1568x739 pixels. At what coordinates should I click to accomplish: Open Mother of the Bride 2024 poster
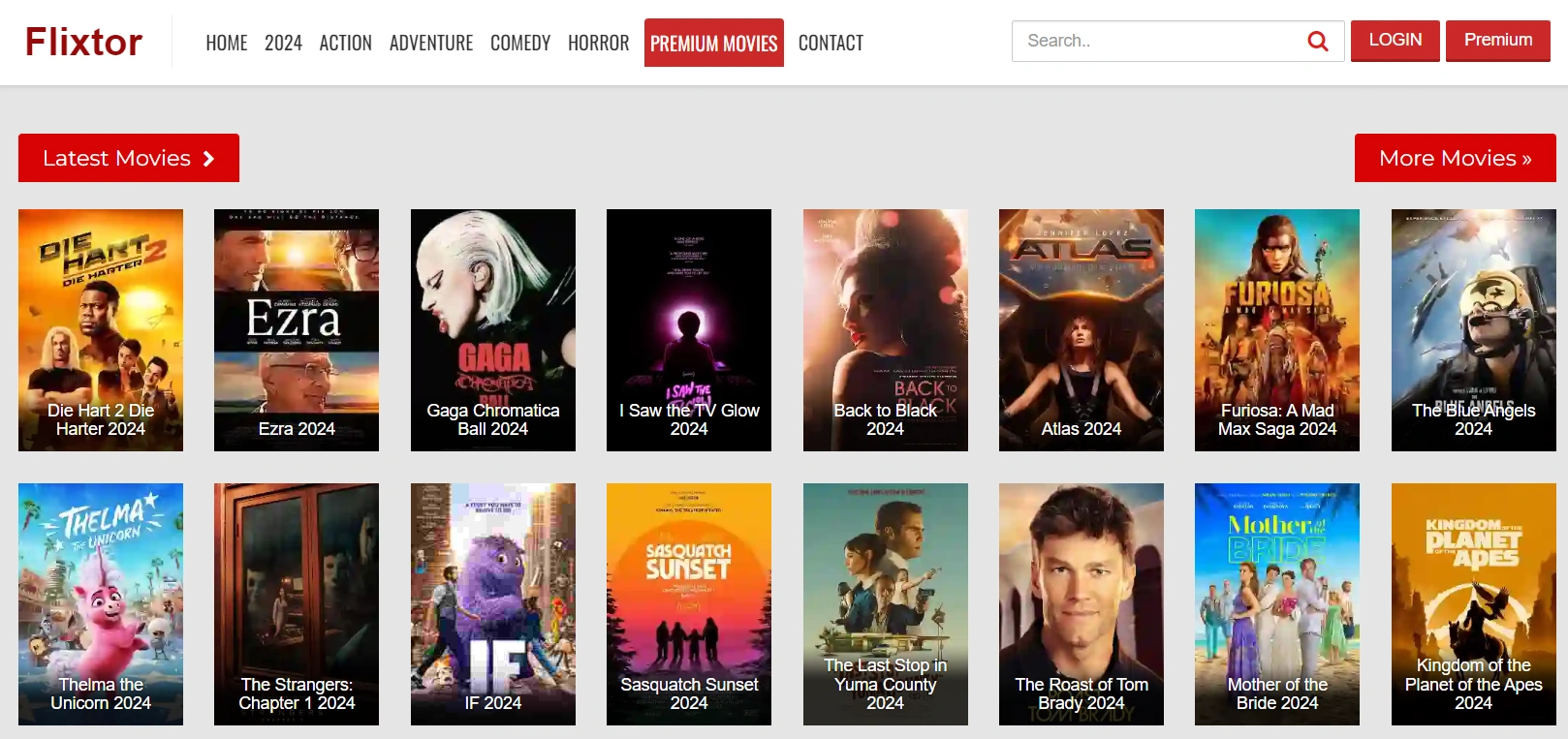click(1277, 604)
